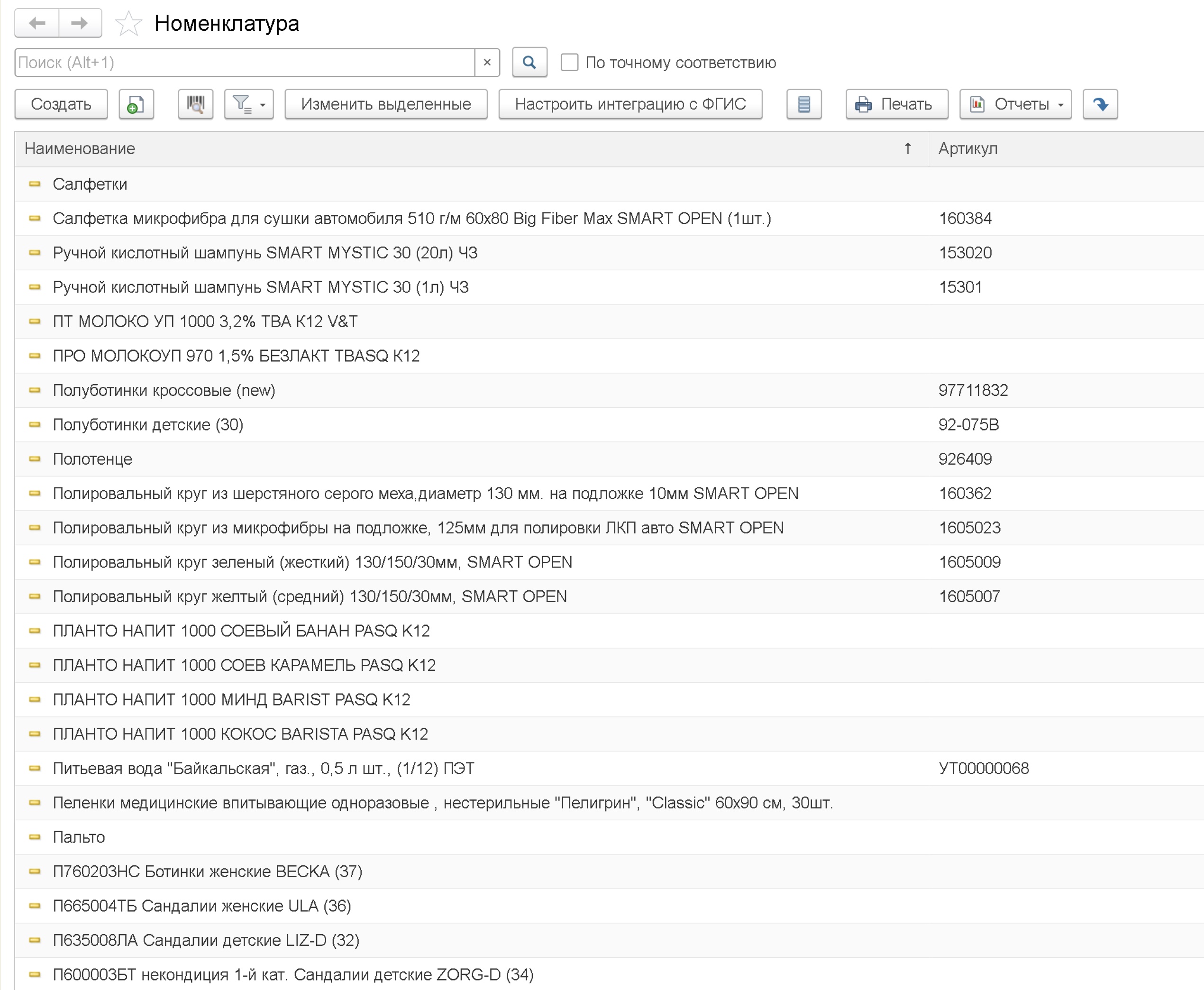
Task: Expand the filter settings dropdown
Action: [x=249, y=104]
